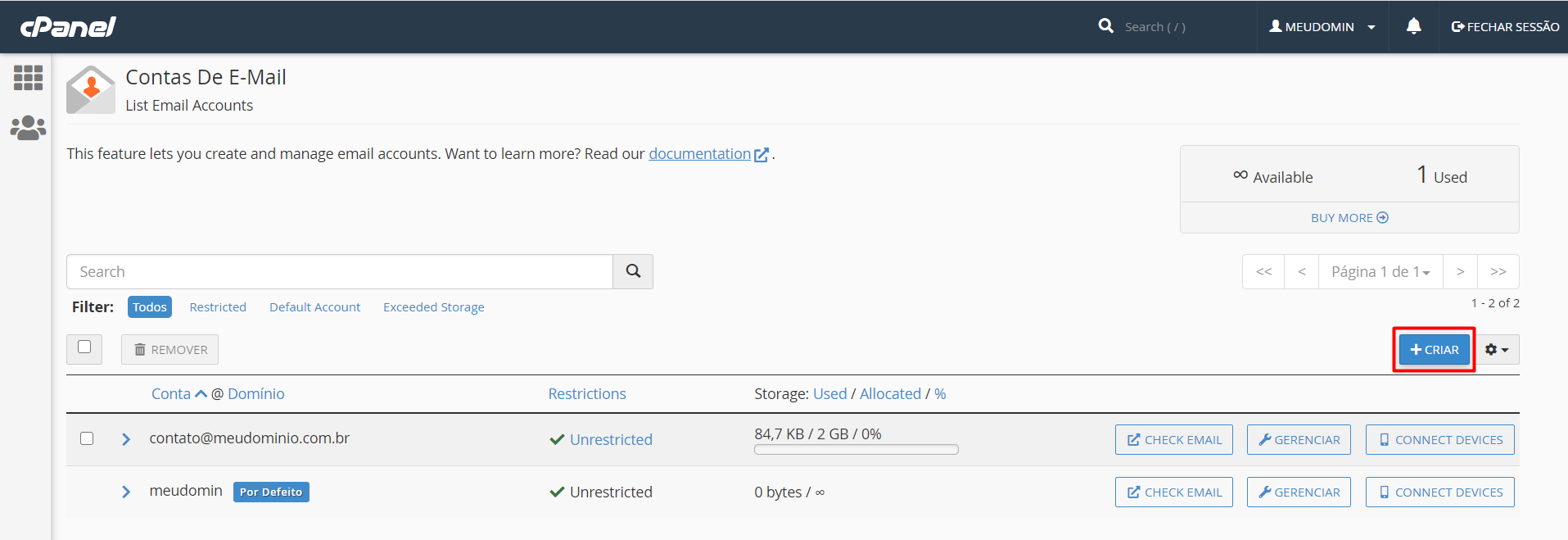This screenshot has width=1568, height=540.
Task: Click the REMOVER button
Action: click(x=170, y=350)
